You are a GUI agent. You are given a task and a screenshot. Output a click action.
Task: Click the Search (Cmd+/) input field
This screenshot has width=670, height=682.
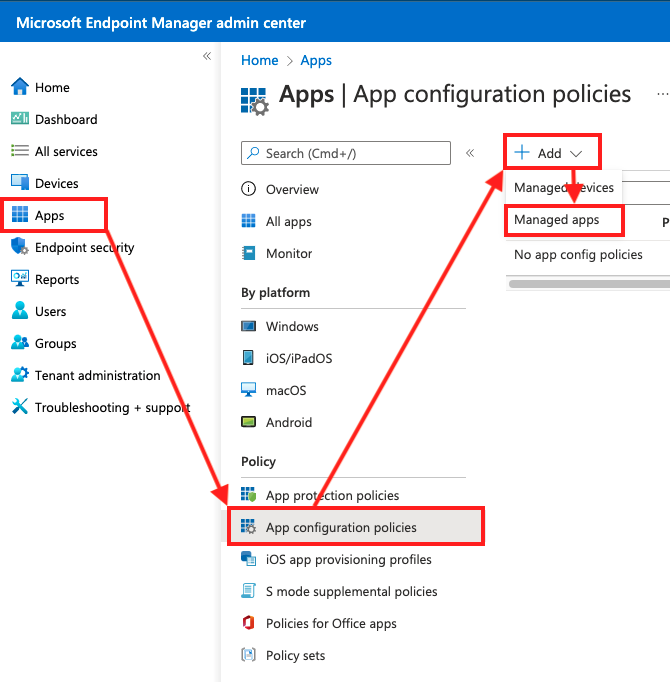point(346,153)
